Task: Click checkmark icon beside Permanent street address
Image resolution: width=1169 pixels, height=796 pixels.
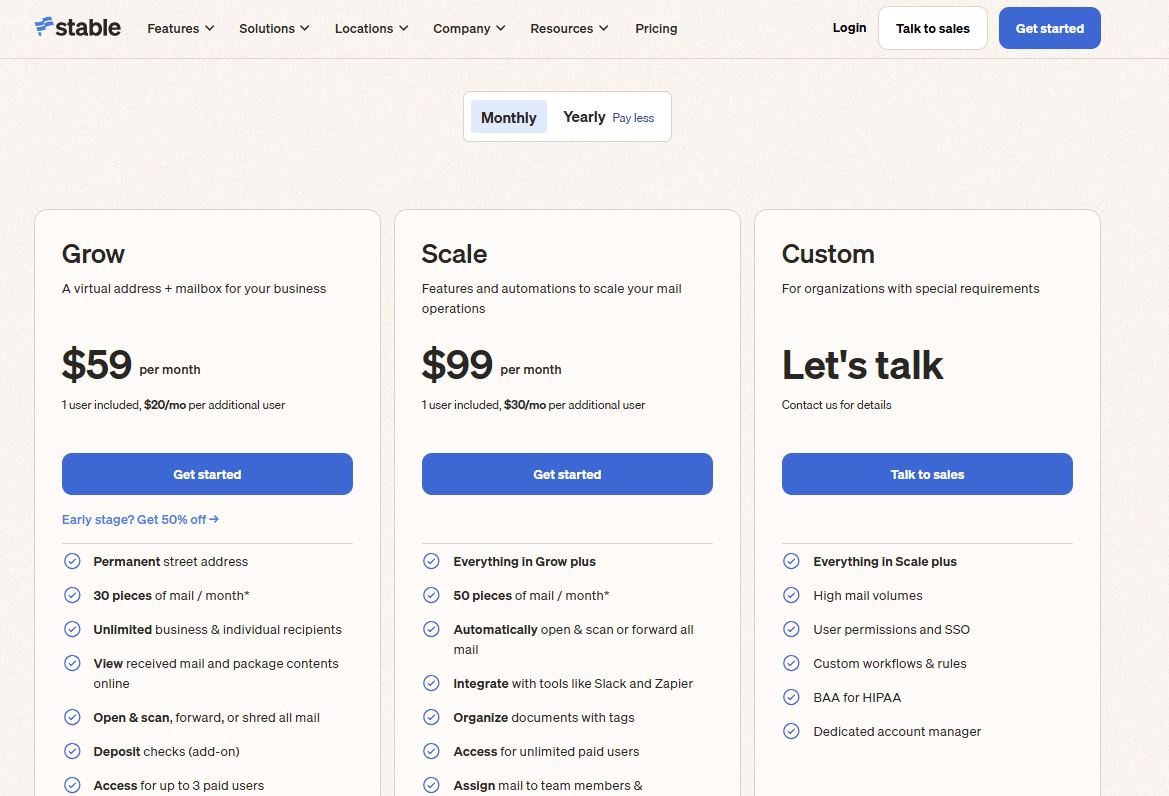Action: [x=72, y=561]
